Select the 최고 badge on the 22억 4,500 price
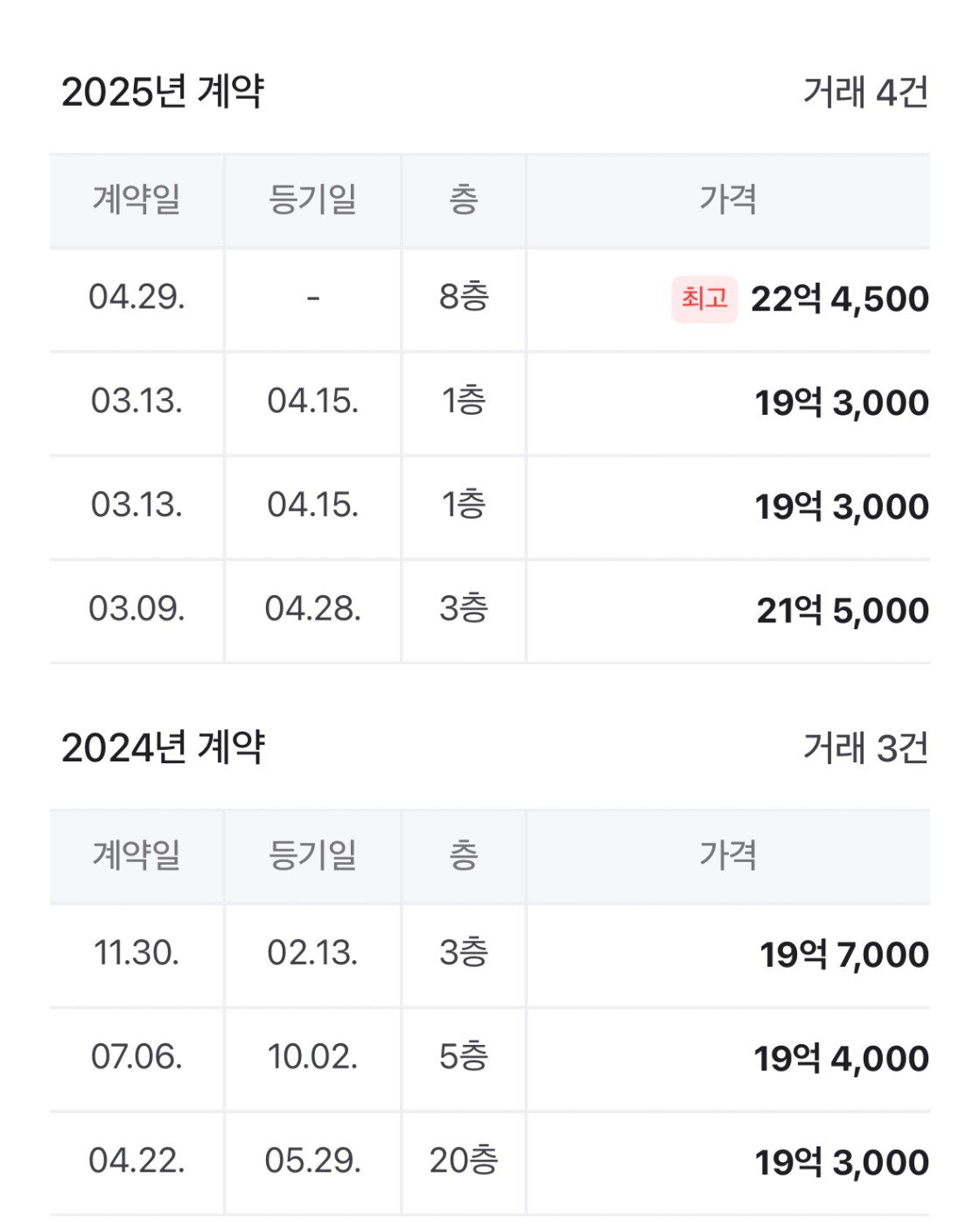This screenshot has height=1227, width=980. coord(704,298)
